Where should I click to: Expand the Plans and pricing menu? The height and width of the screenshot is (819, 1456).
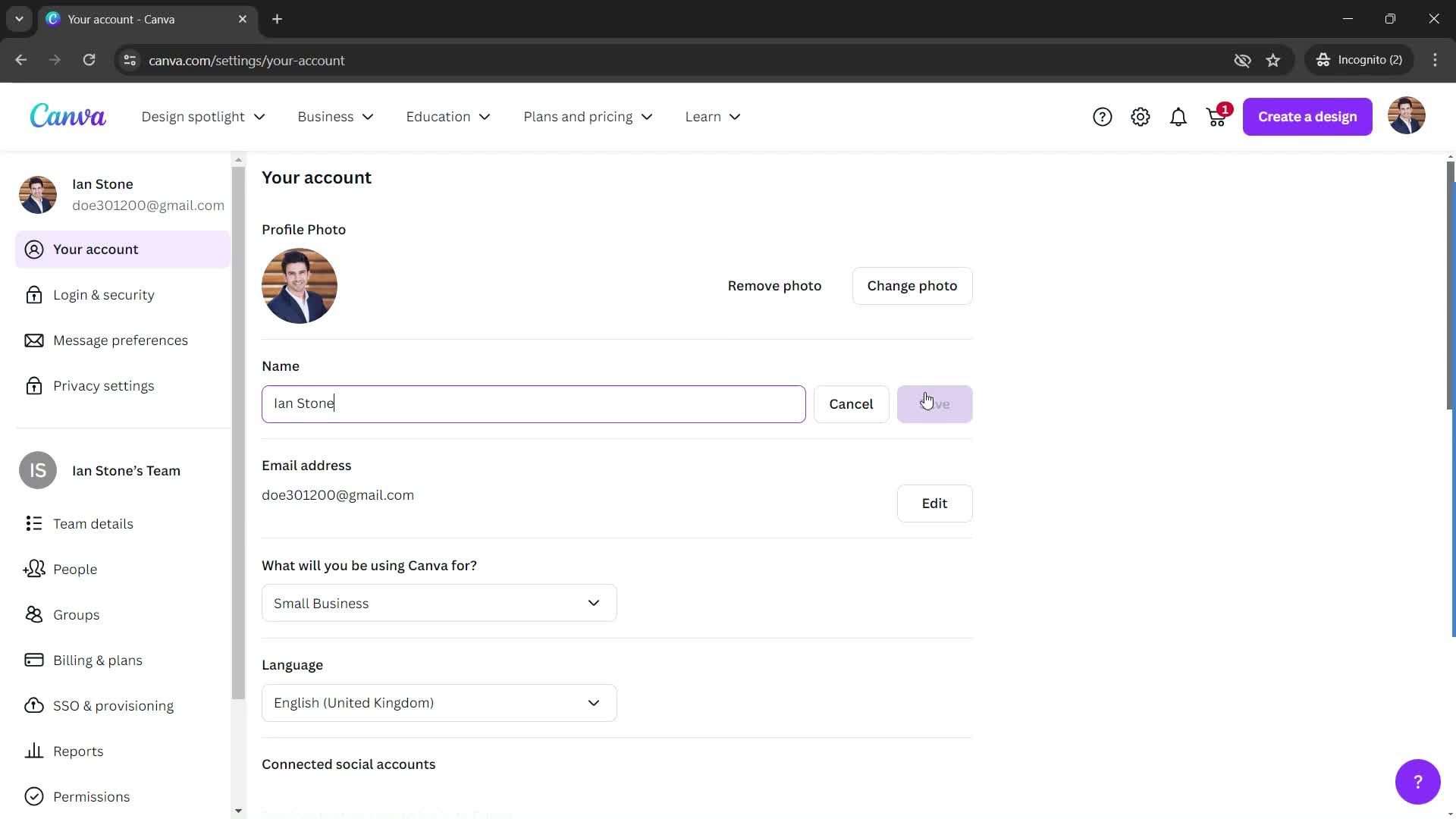(x=586, y=116)
